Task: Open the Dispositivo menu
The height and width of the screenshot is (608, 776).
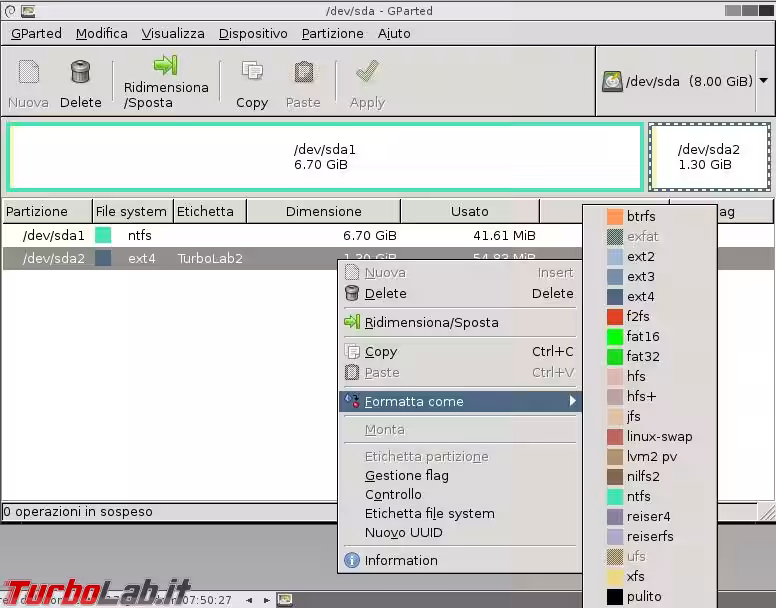Action: click(x=253, y=33)
